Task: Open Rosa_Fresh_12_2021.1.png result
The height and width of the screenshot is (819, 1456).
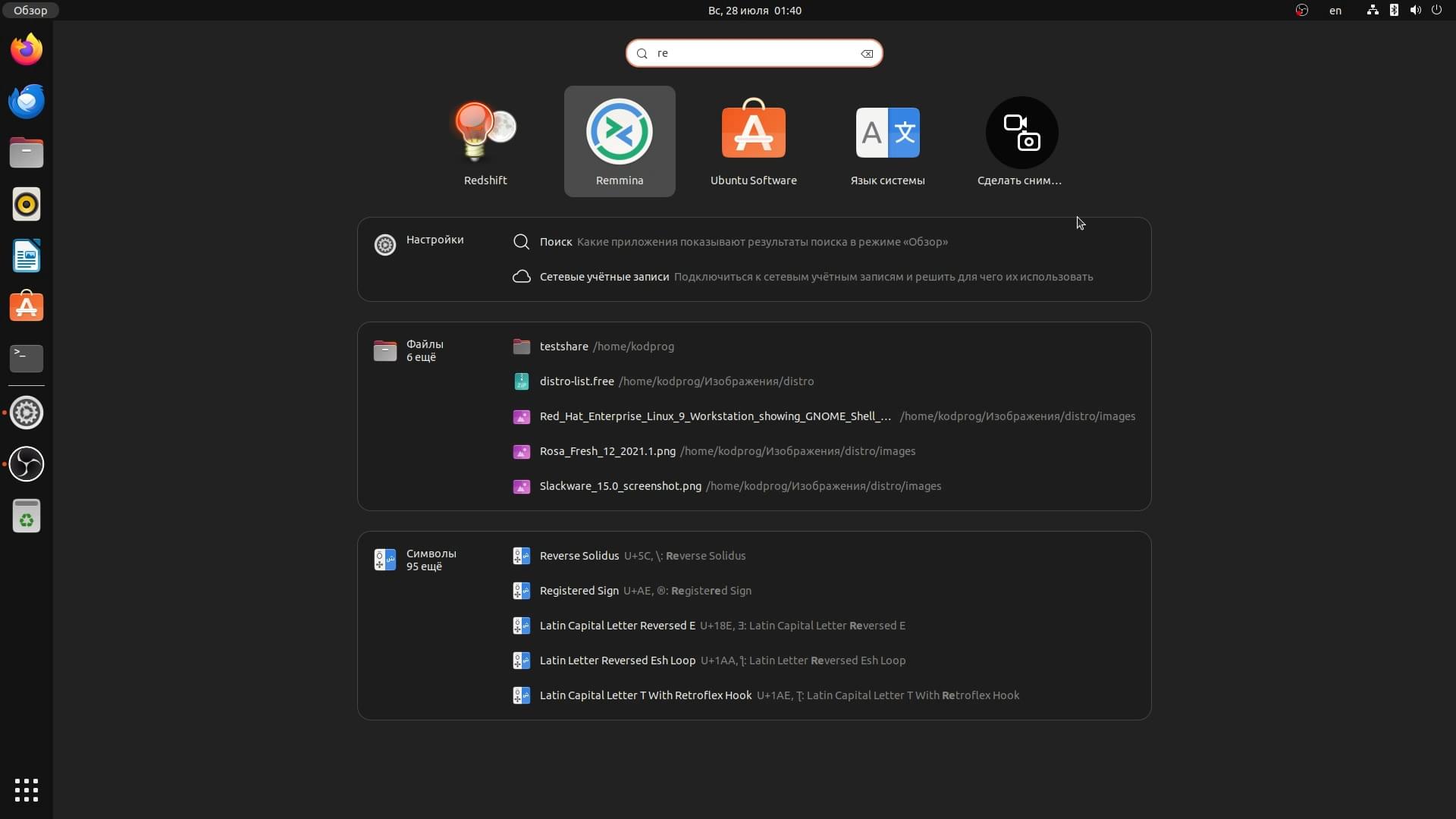Action: [823, 451]
